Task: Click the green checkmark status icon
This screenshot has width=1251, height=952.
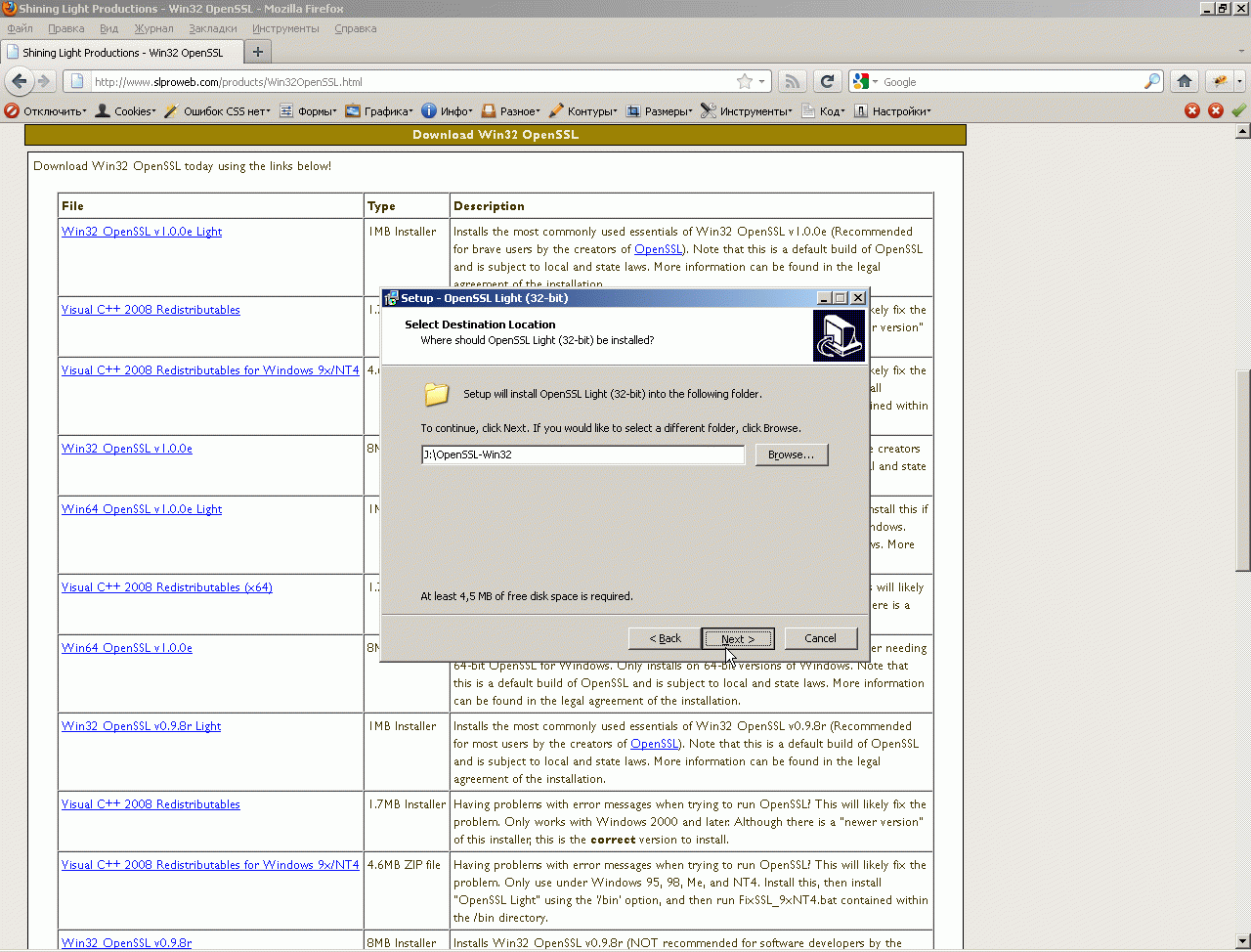Action: click(1238, 110)
